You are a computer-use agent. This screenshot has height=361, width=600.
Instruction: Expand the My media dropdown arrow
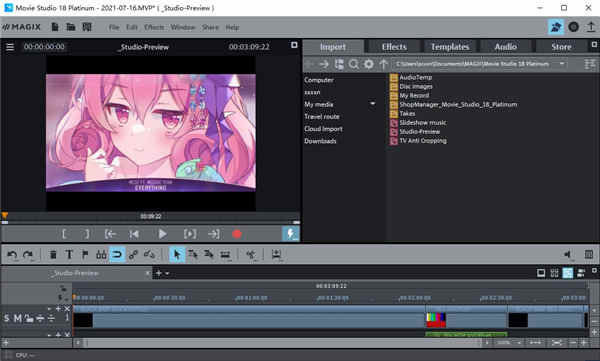pos(372,104)
